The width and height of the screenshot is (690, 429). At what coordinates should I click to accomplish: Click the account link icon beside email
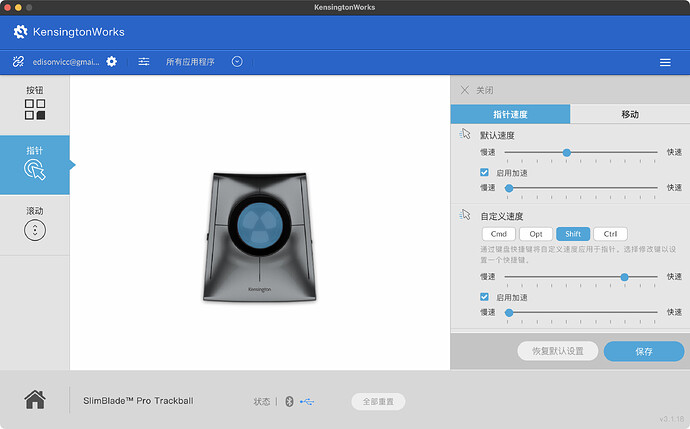click(x=18, y=62)
